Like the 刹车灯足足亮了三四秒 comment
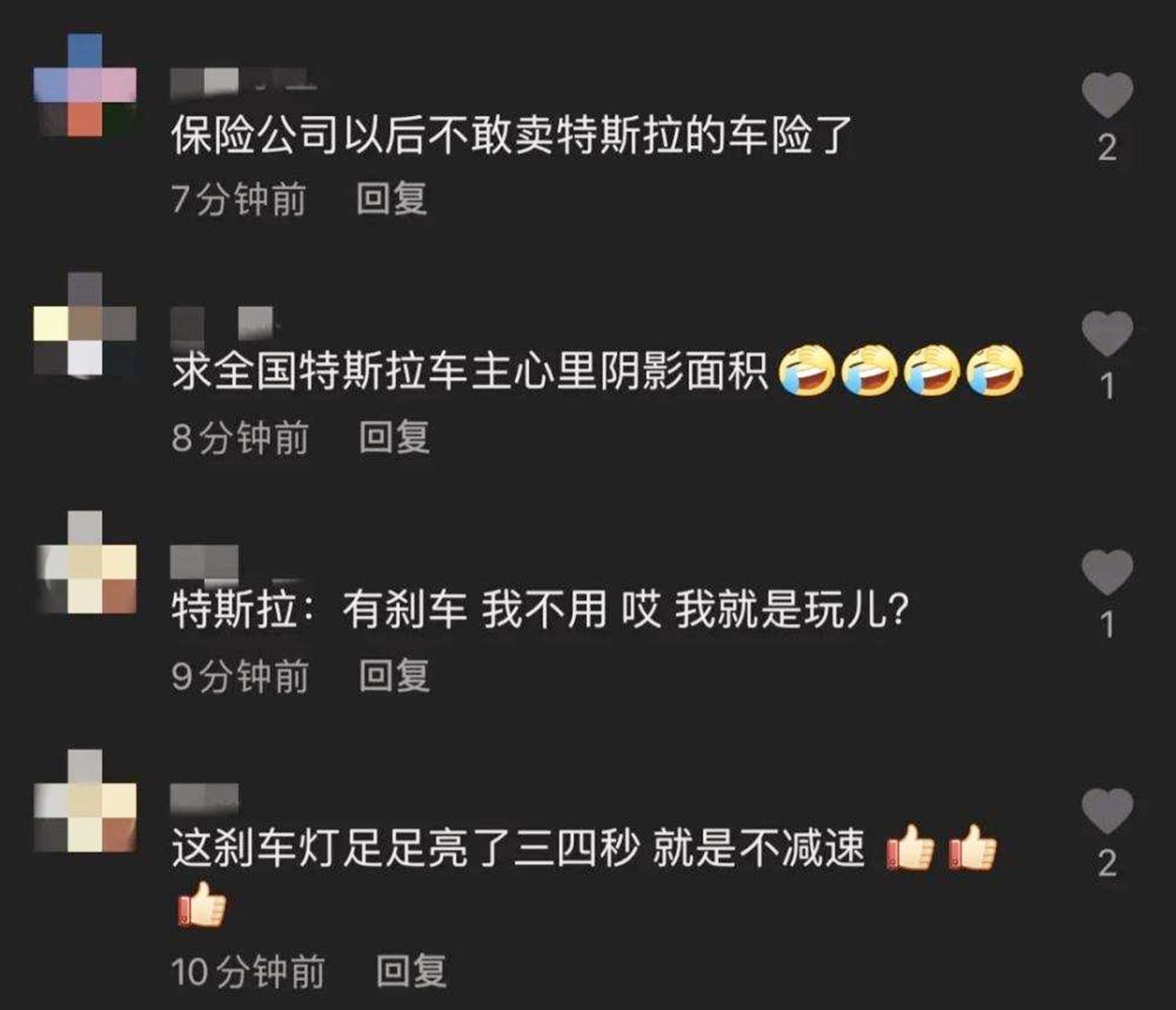Screen dimensions: 1176x1010 pos(1107,810)
